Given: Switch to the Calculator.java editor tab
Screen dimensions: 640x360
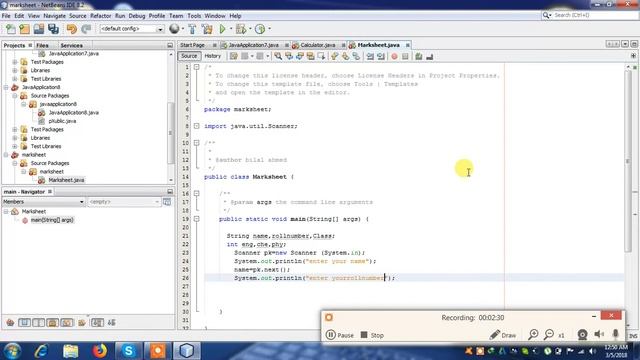Looking at the screenshot, I should point(318,45).
